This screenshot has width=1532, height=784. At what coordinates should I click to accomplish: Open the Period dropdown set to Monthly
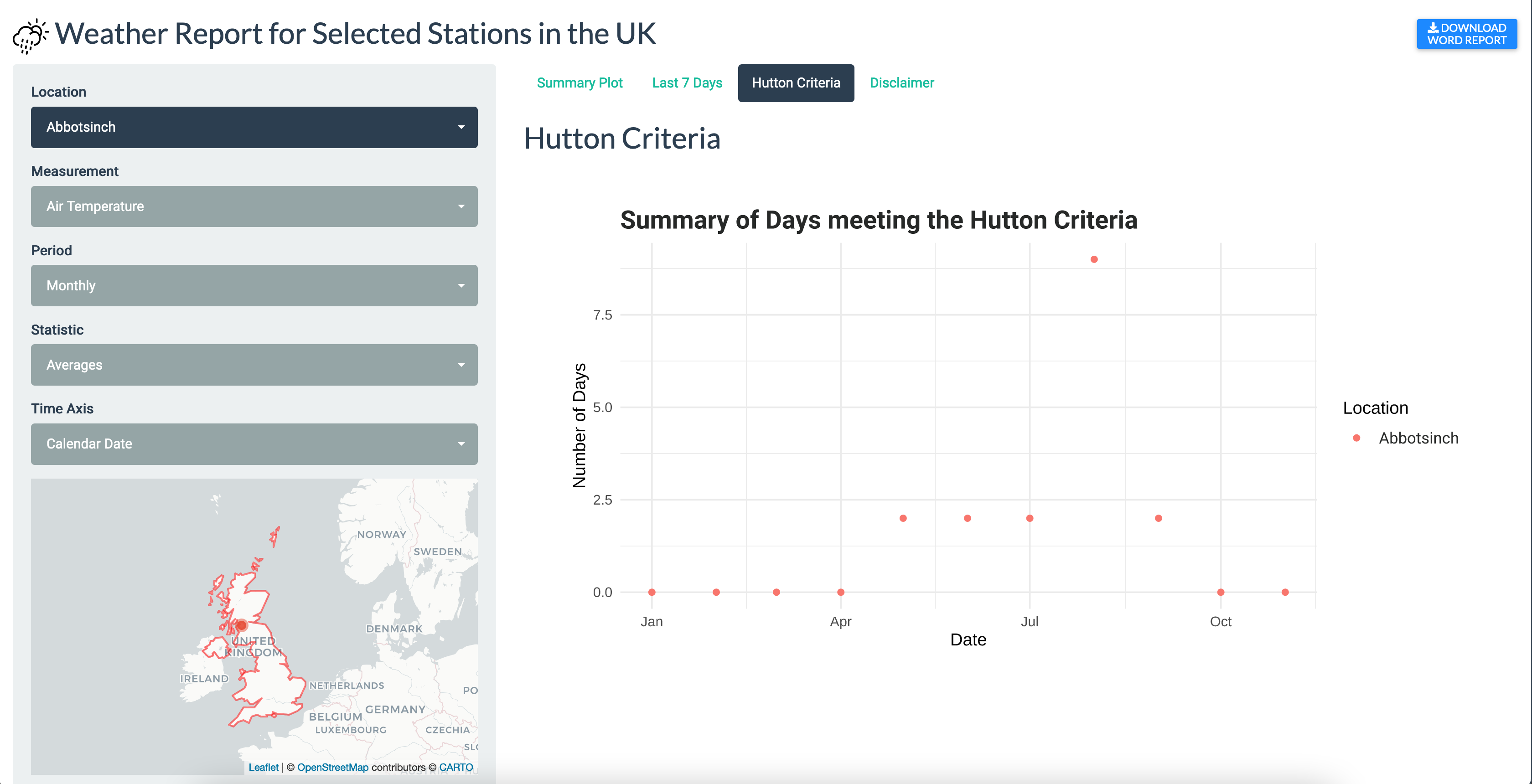pyautogui.click(x=254, y=285)
